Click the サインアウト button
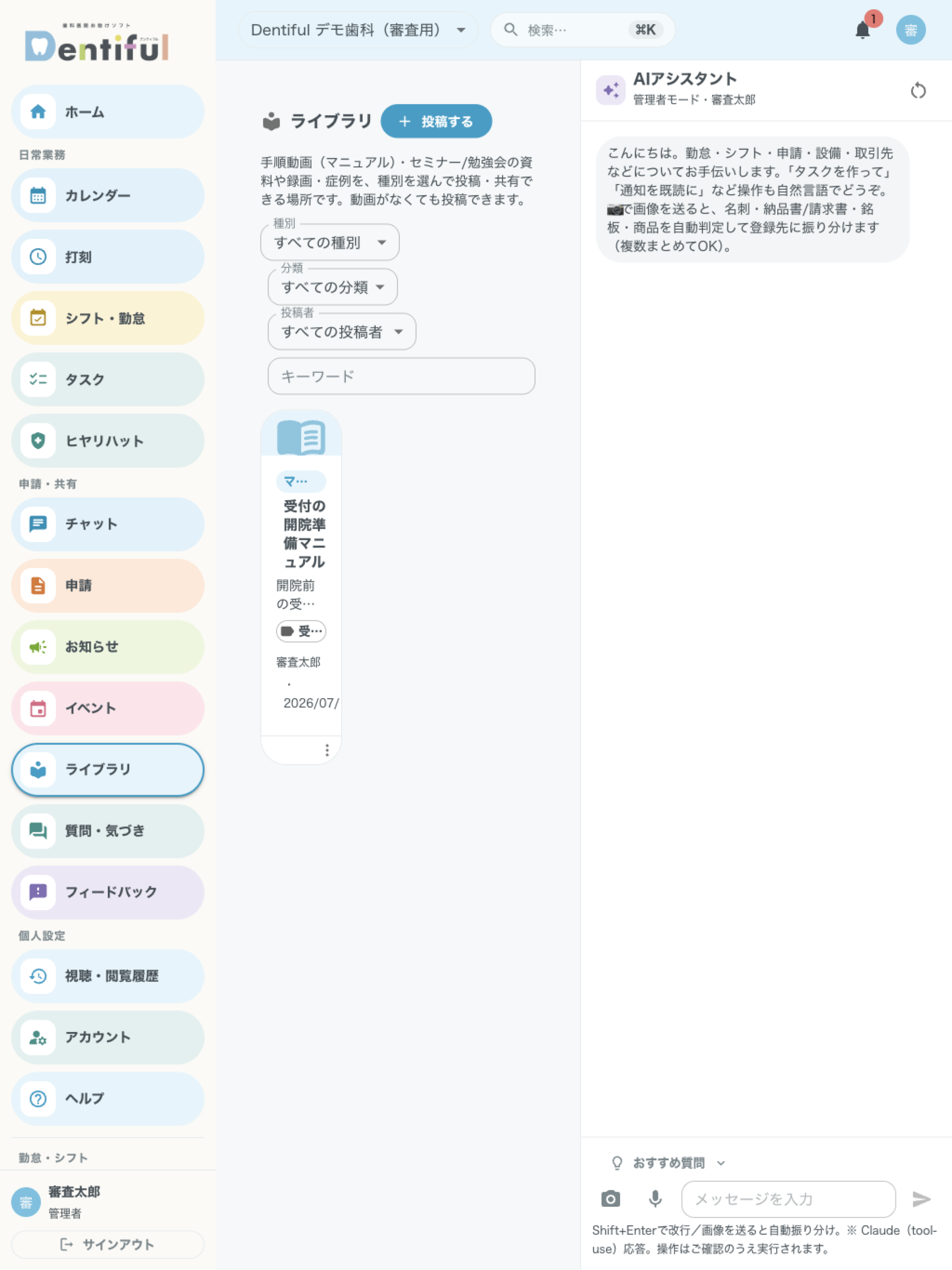The width and height of the screenshot is (952, 1270). point(107,1244)
